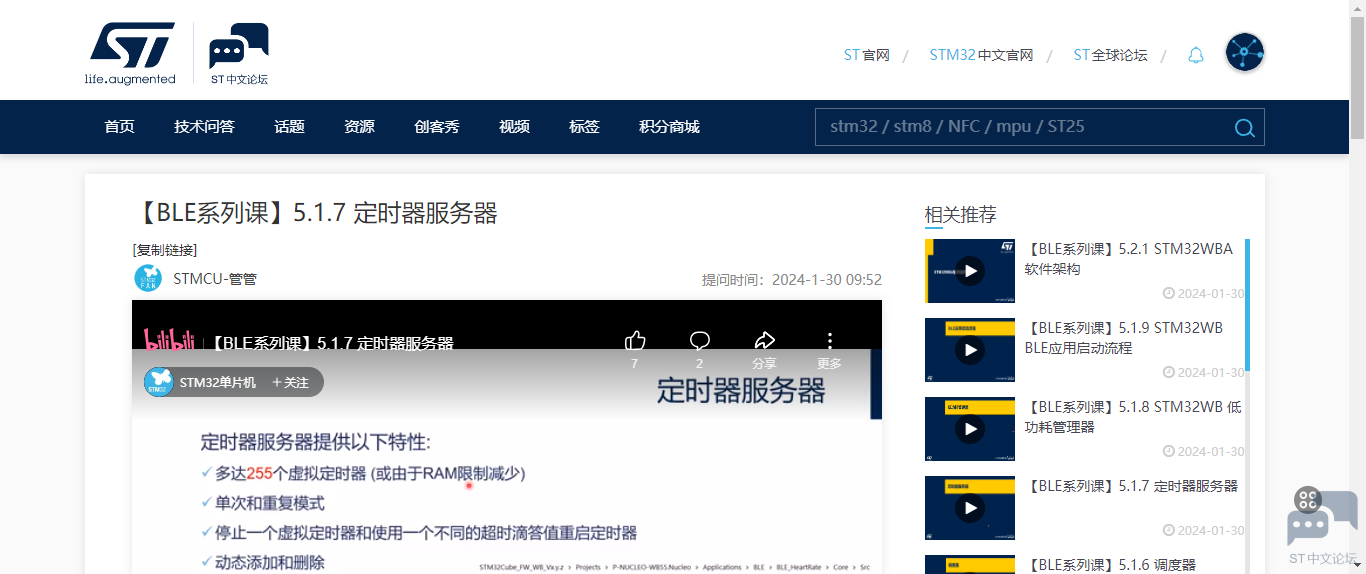
Task: Open the floating ST中文论坛 chat widget
Action: click(1321, 526)
